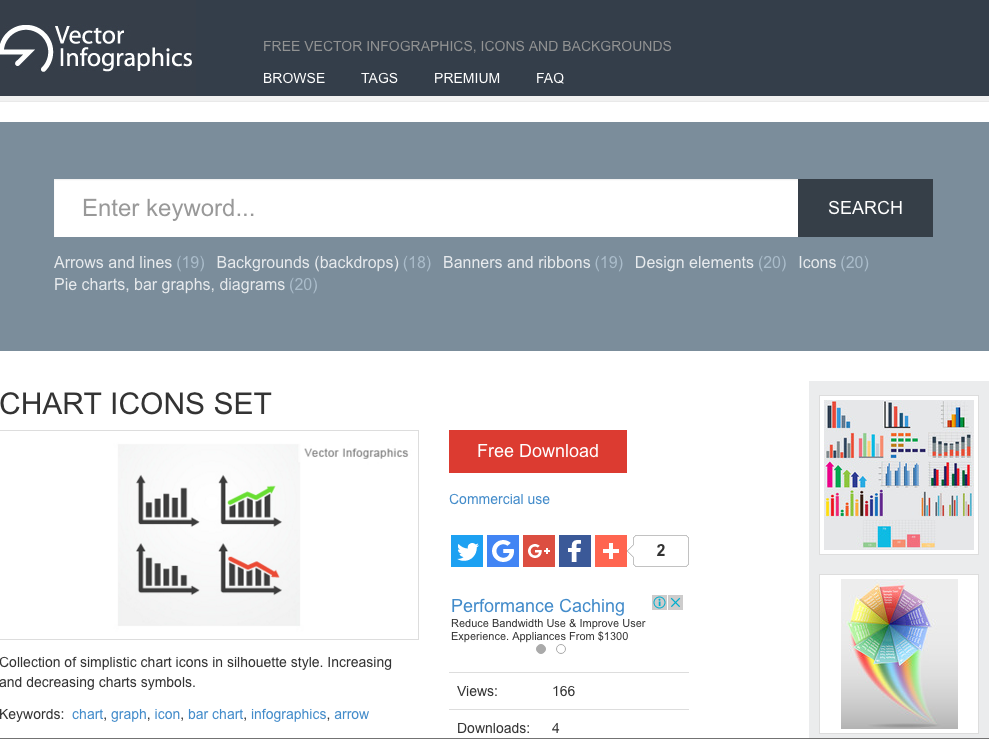Viewport: 989px width, 739px height.
Task: Open the rainbow color wheel thumbnail in the sidebar
Action: click(x=898, y=653)
